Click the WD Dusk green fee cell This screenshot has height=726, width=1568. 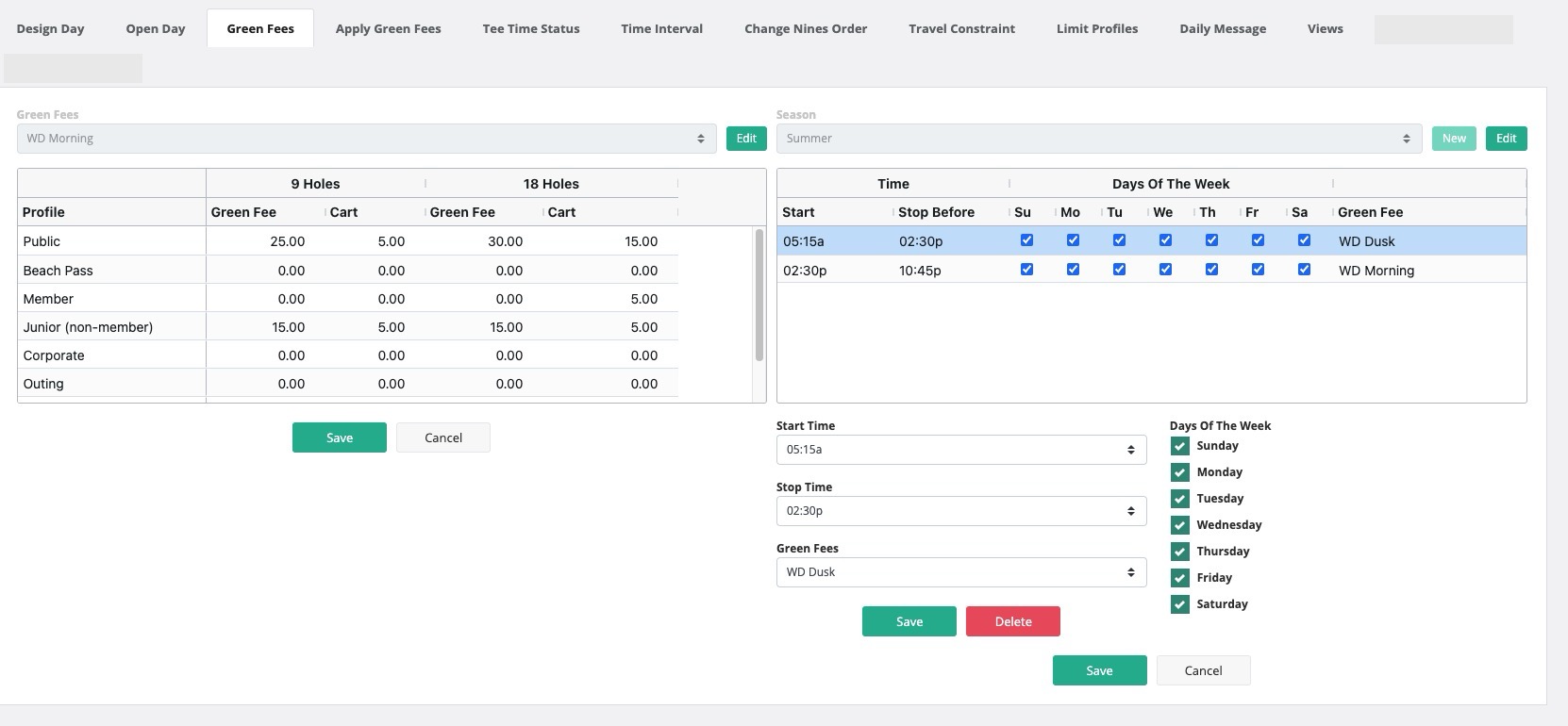(1428, 241)
